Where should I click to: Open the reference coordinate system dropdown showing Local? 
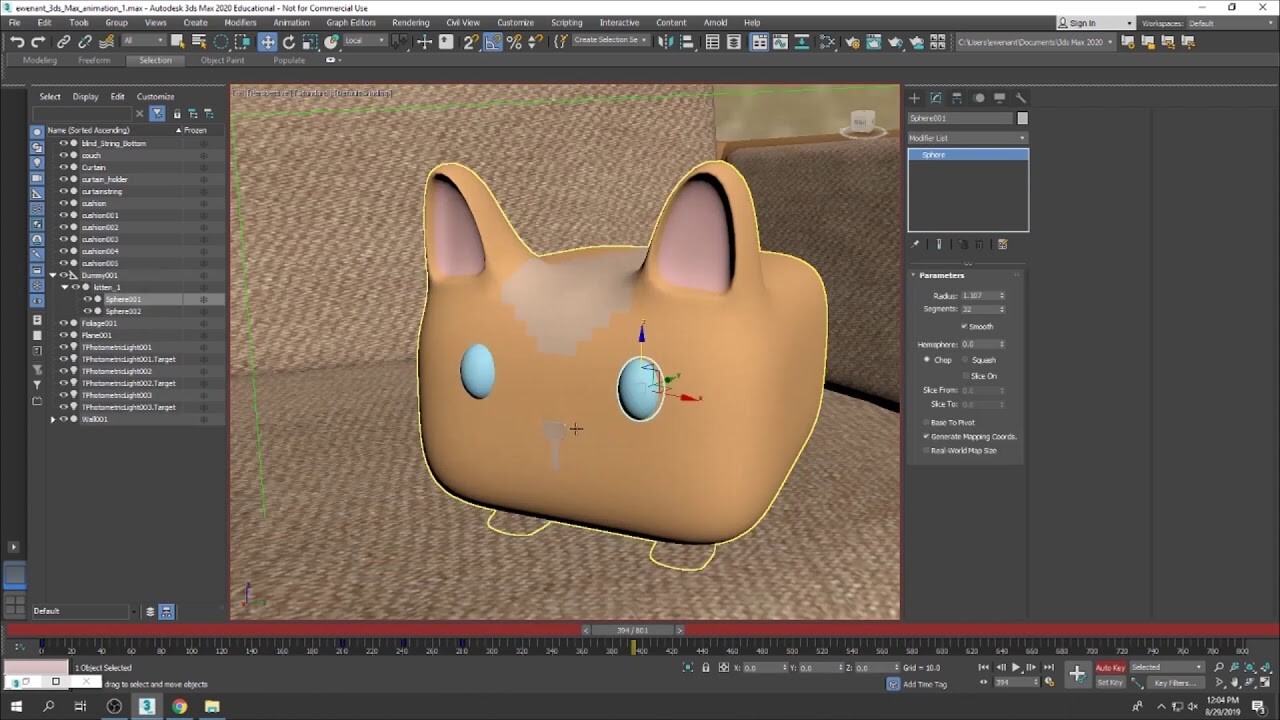tap(364, 42)
